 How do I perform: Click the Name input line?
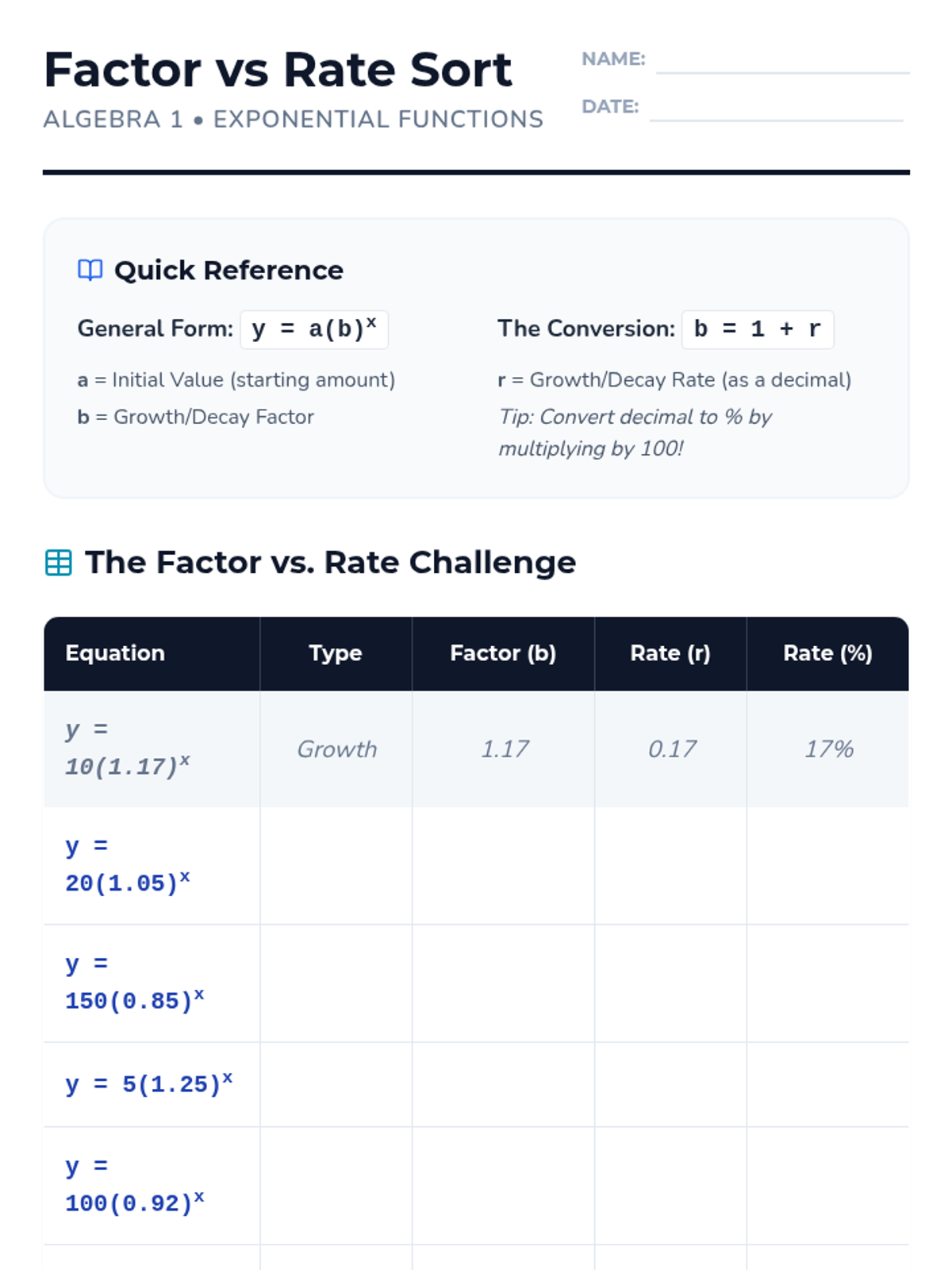[x=782, y=62]
